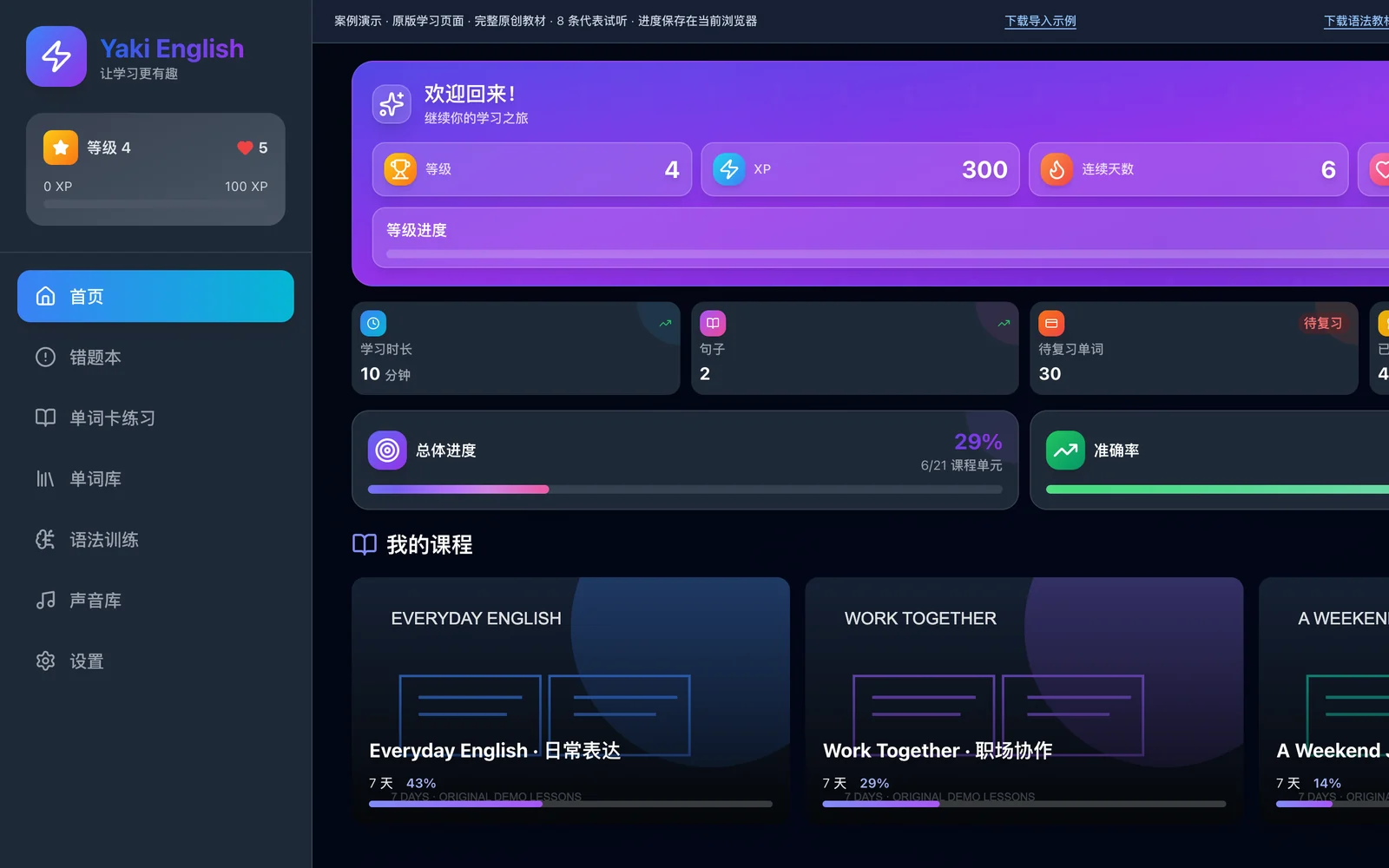Click the lightning bolt XP icon
This screenshot has height=868, width=1389.
click(x=729, y=169)
